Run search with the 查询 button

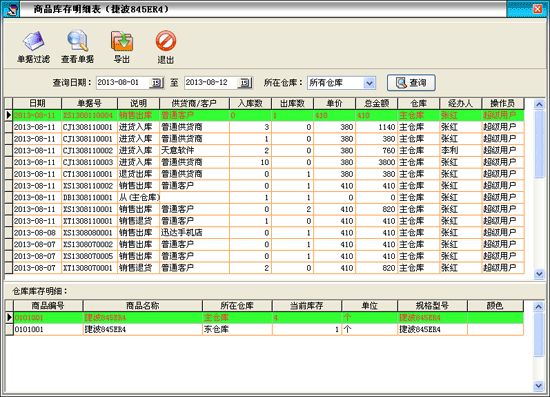[411, 83]
